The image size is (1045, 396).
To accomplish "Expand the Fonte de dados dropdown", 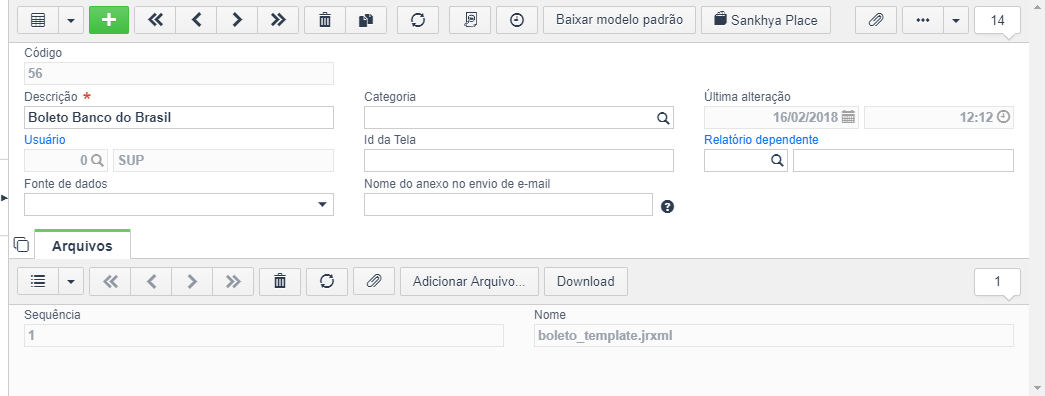I will (x=323, y=205).
